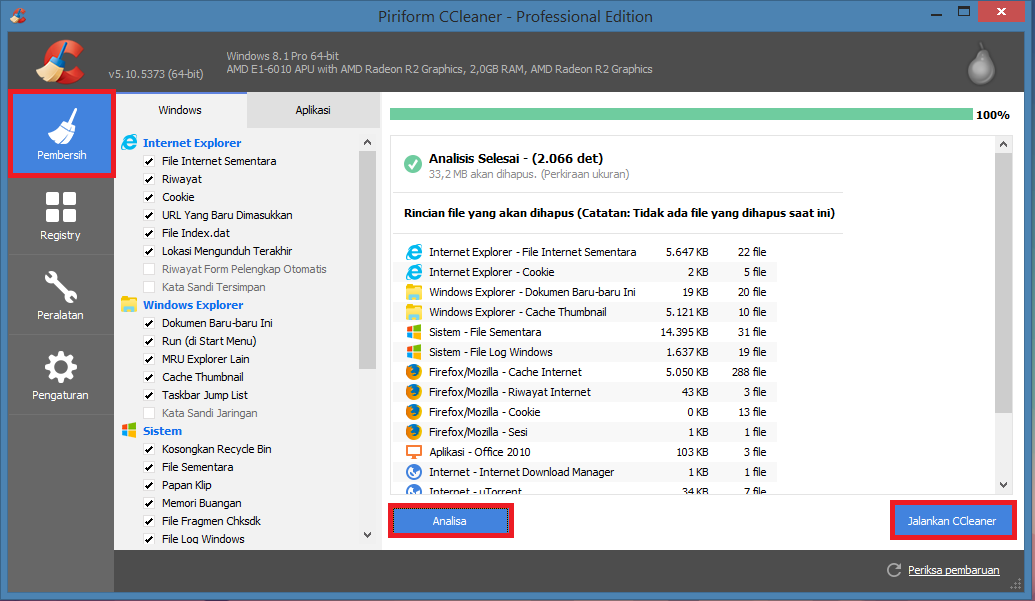This screenshot has height=601, width=1035.
Task: Click Firefox icon of Riwayat Internet result
Action: click(x=414, y=392)
